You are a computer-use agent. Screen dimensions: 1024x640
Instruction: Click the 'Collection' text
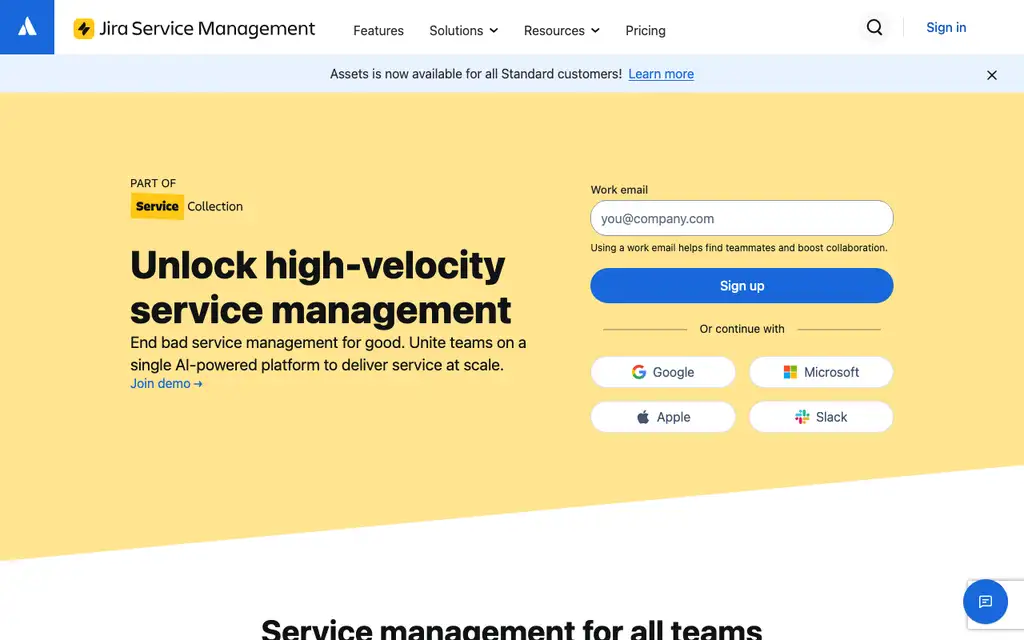pyautogui.click(x=215, y=206)
